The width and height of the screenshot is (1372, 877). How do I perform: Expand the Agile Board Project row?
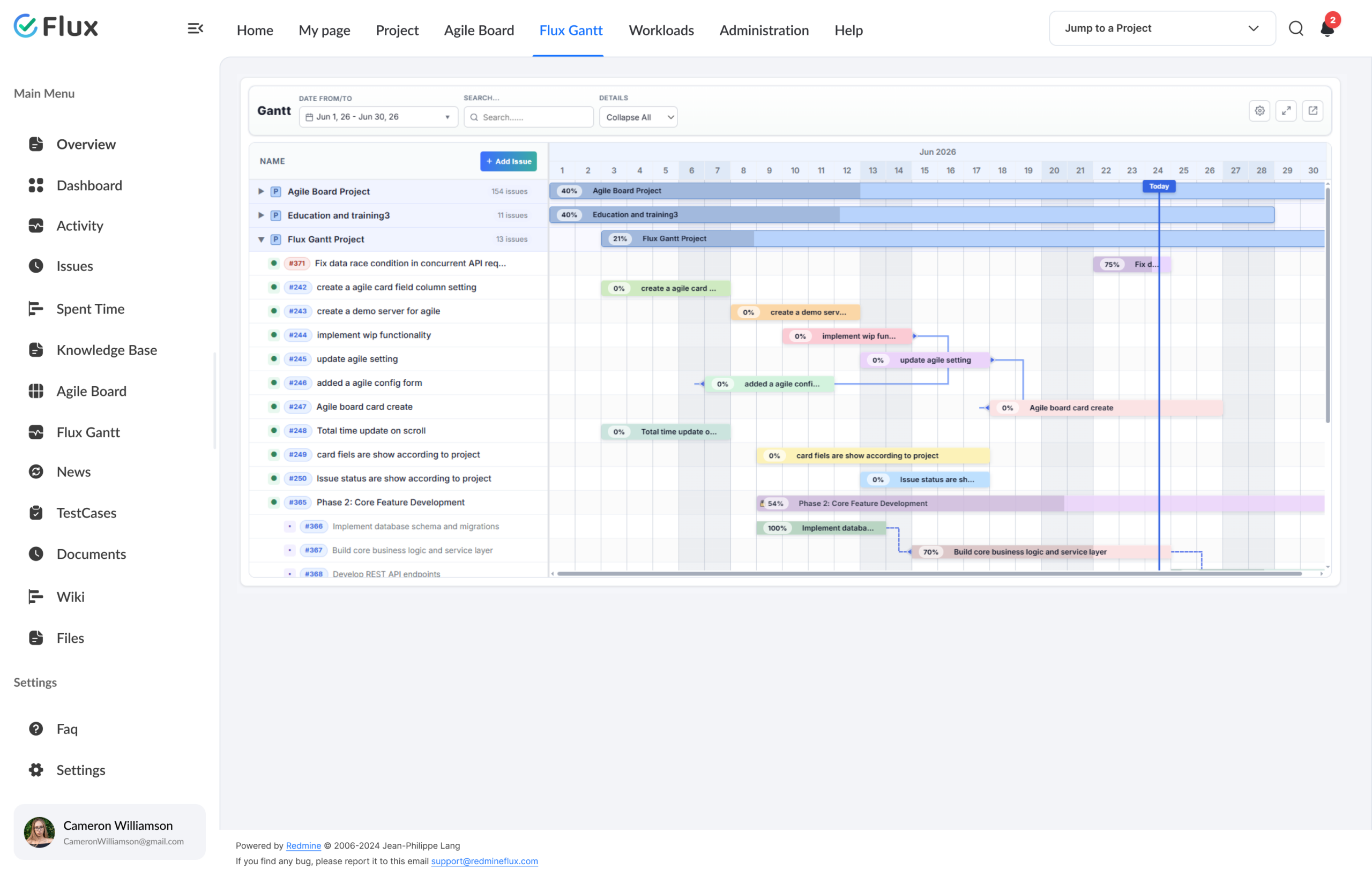pyautogui.click(x=261, y=191)
